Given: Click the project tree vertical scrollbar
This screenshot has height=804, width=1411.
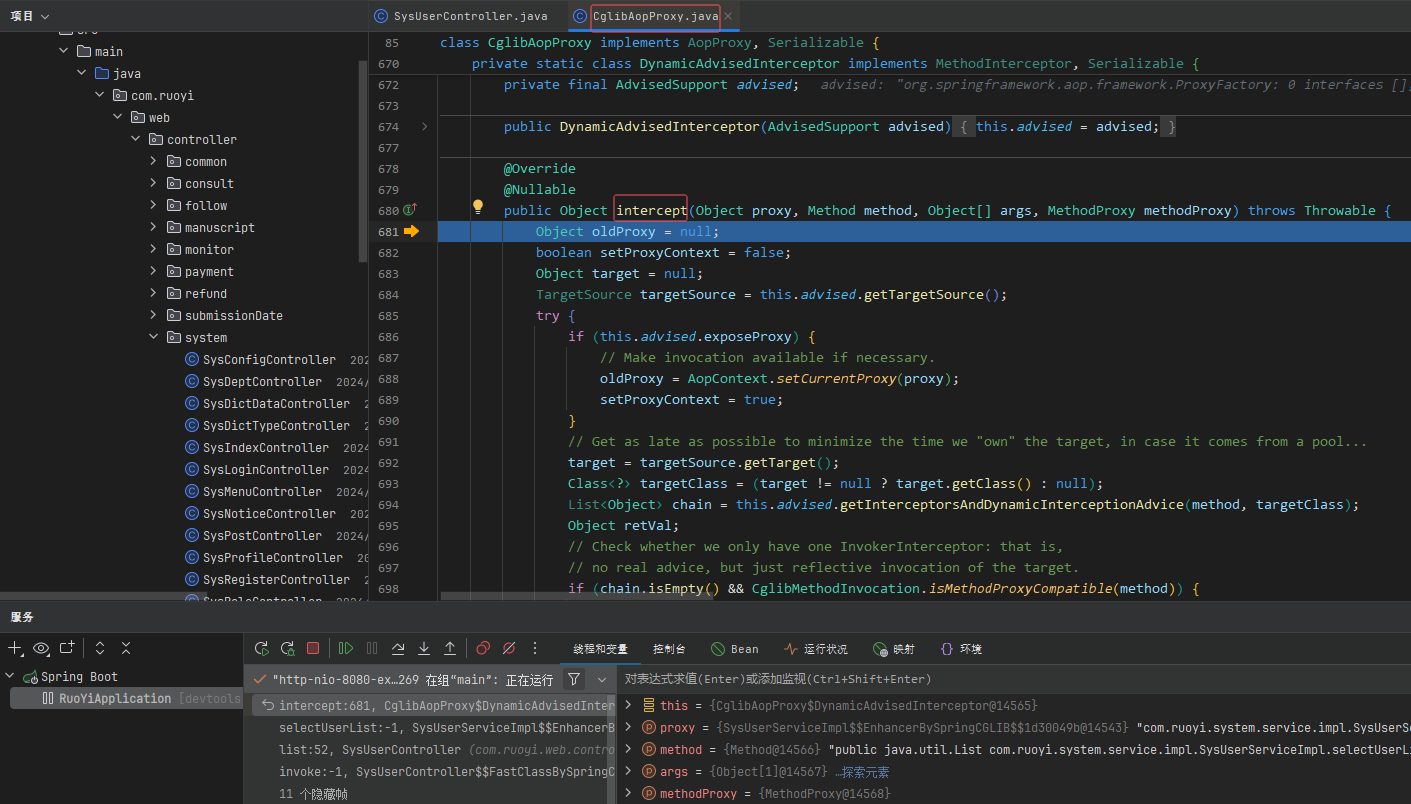Looking at the screenshot, I should point(363,160).
